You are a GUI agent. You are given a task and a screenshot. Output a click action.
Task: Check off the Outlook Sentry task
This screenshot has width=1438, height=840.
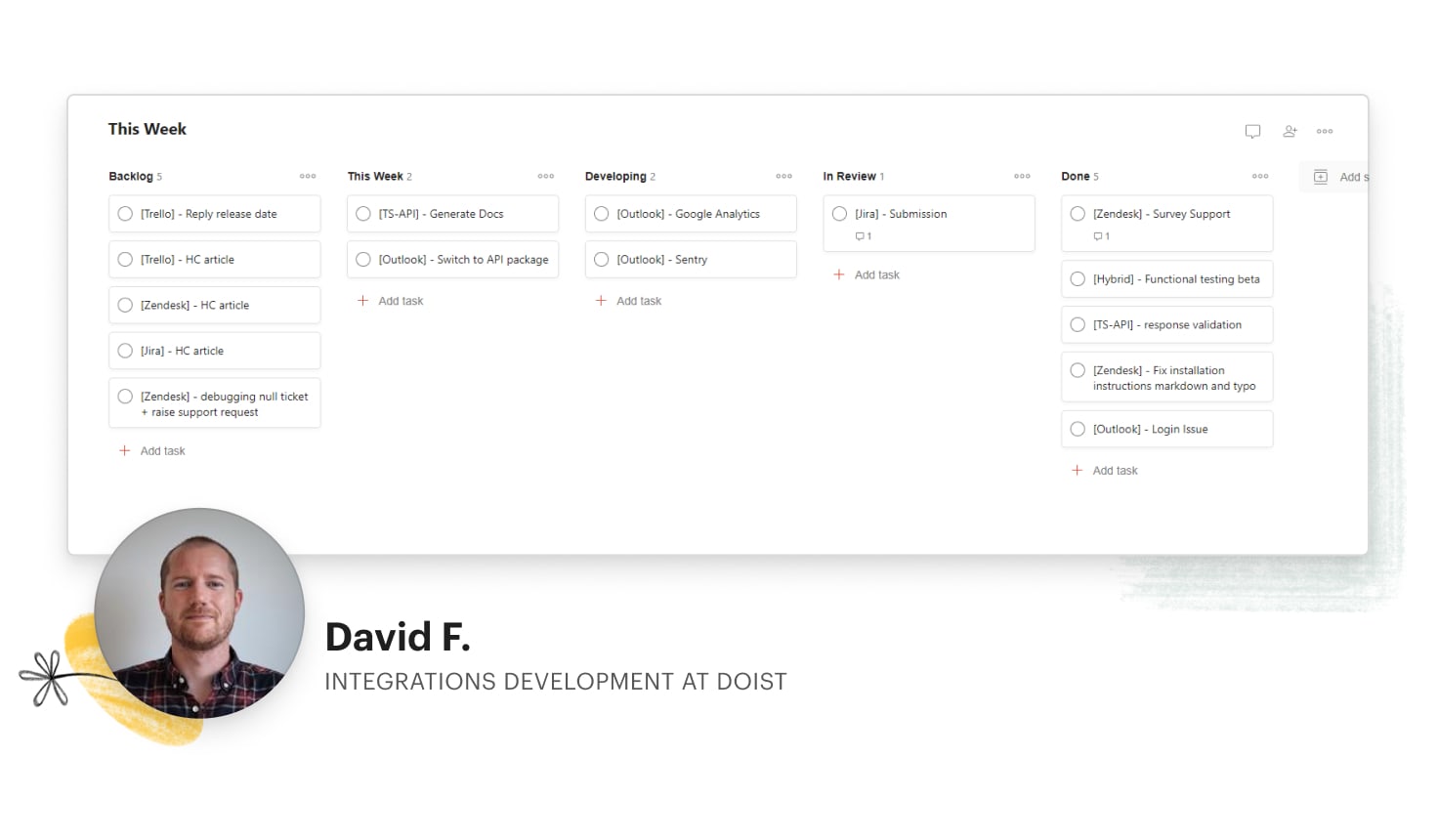pyautogui.click(x=601, y=259)
